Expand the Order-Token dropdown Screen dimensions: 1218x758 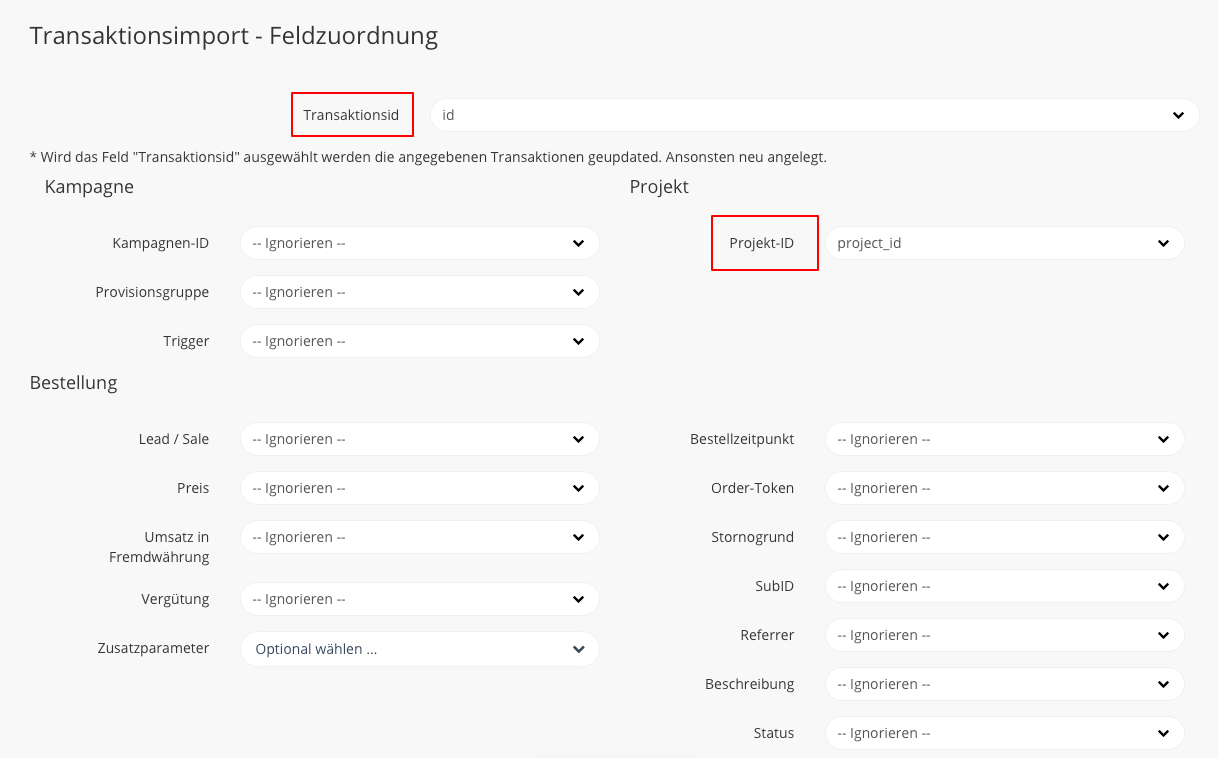(1004, 488)
